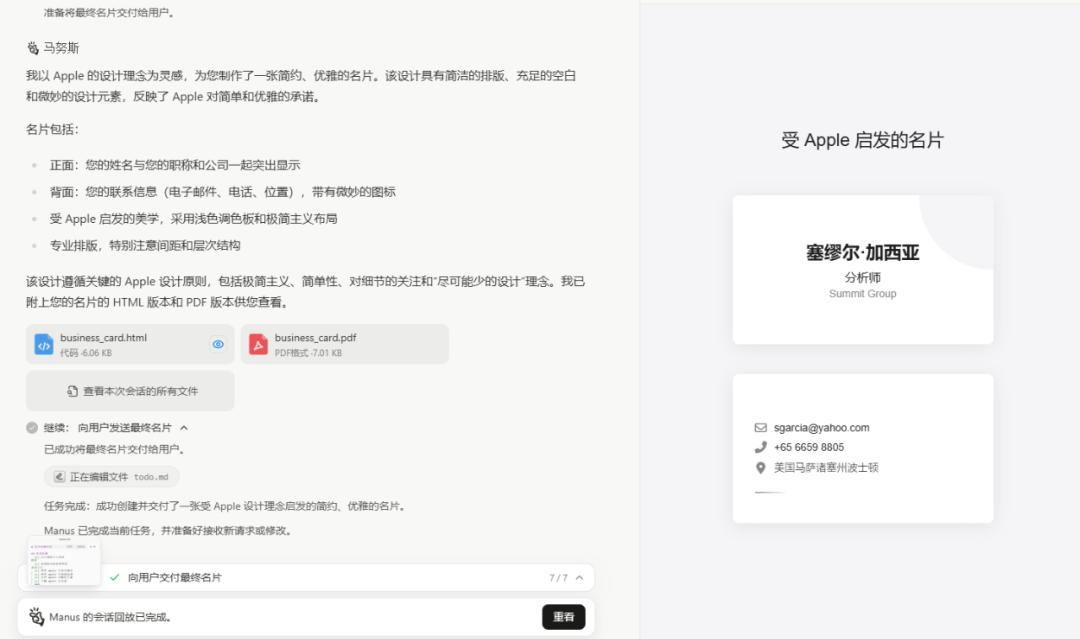Click the gray completed-step check circle
This screenshot has width=1080, height=639.
point(32,428)
